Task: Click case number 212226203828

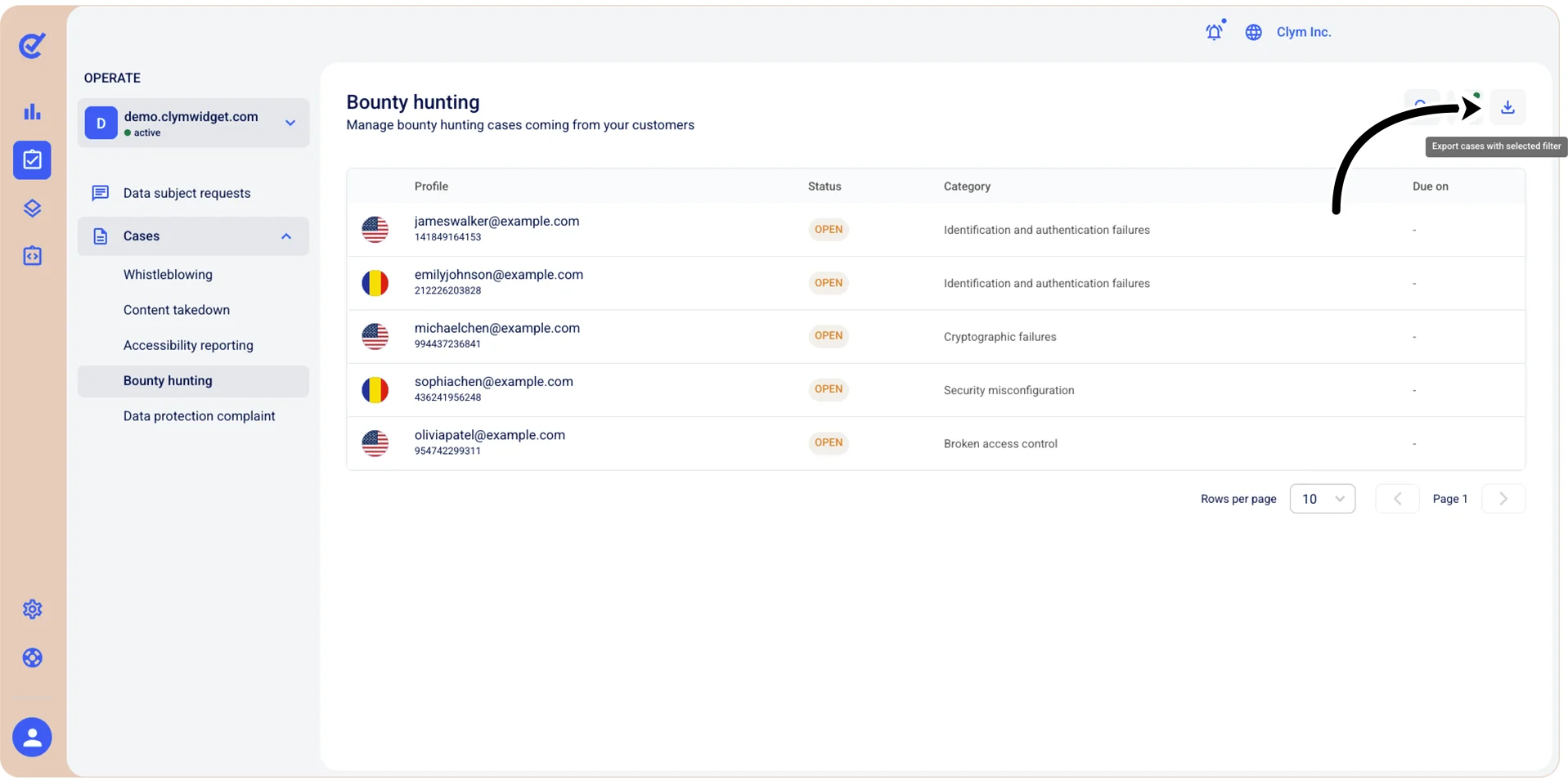Action: click(x=447, y=290)
